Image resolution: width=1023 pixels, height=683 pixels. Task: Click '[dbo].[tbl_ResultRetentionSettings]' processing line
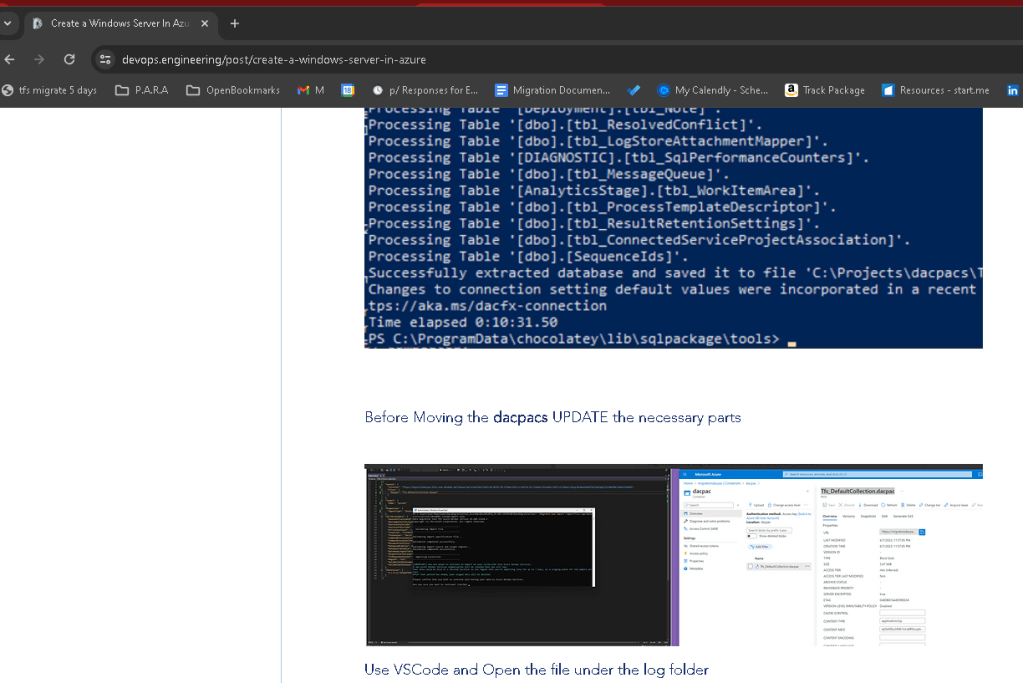pyautogui.click(x=594, y=224)
